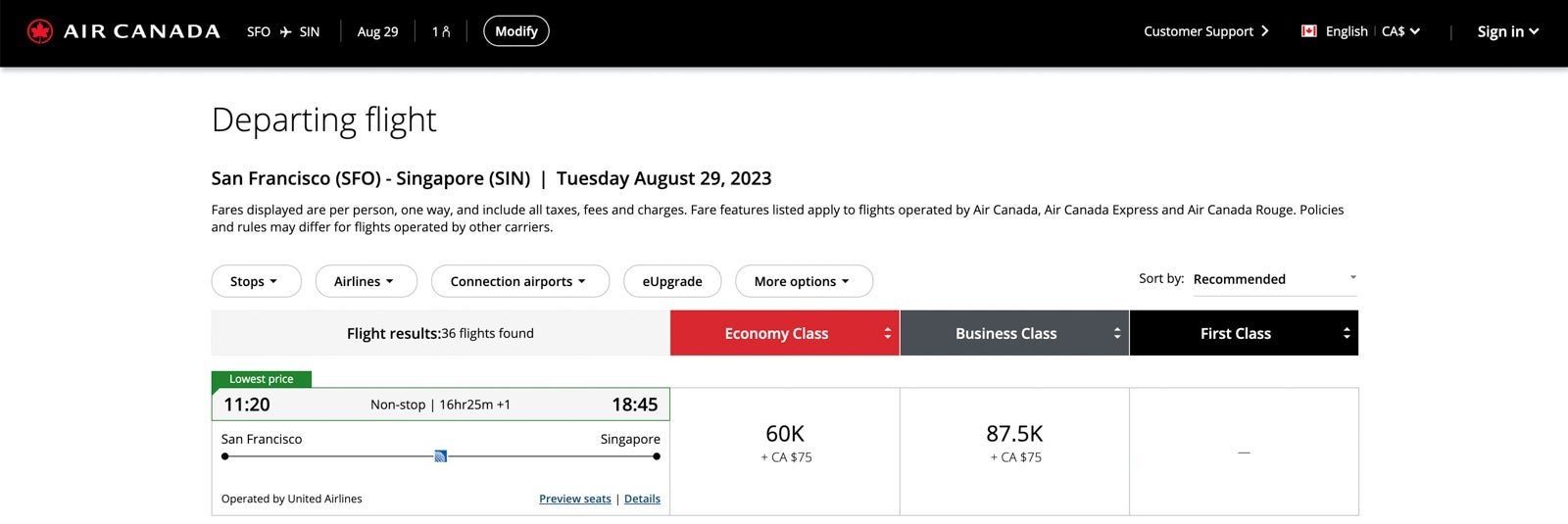This screenshot has width=1568, height=524.
Task: Open the Connection airports dropdown
Action: tap(519, 281)
